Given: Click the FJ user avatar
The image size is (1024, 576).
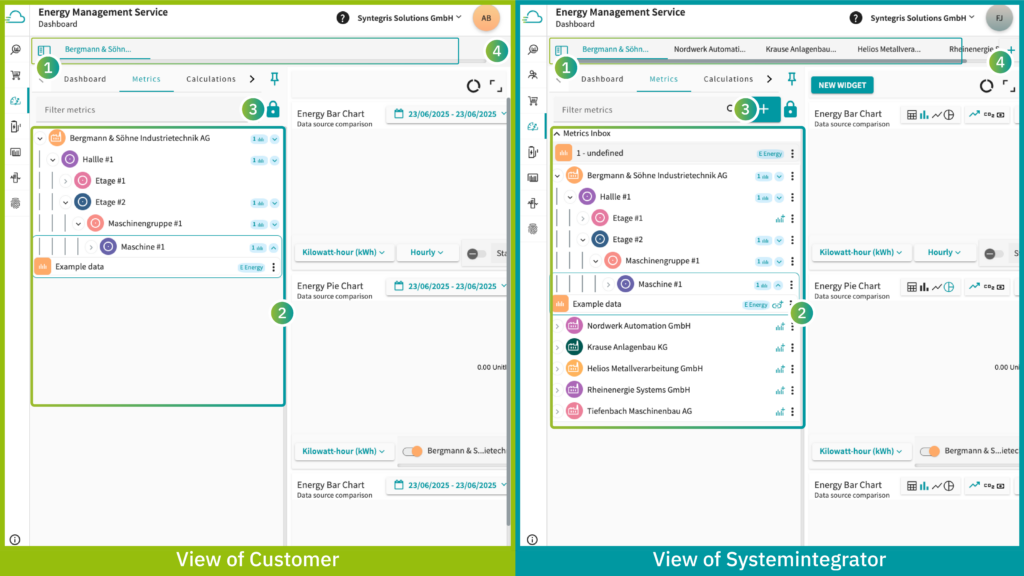Looking at the screenshot, I should (999, 18).
